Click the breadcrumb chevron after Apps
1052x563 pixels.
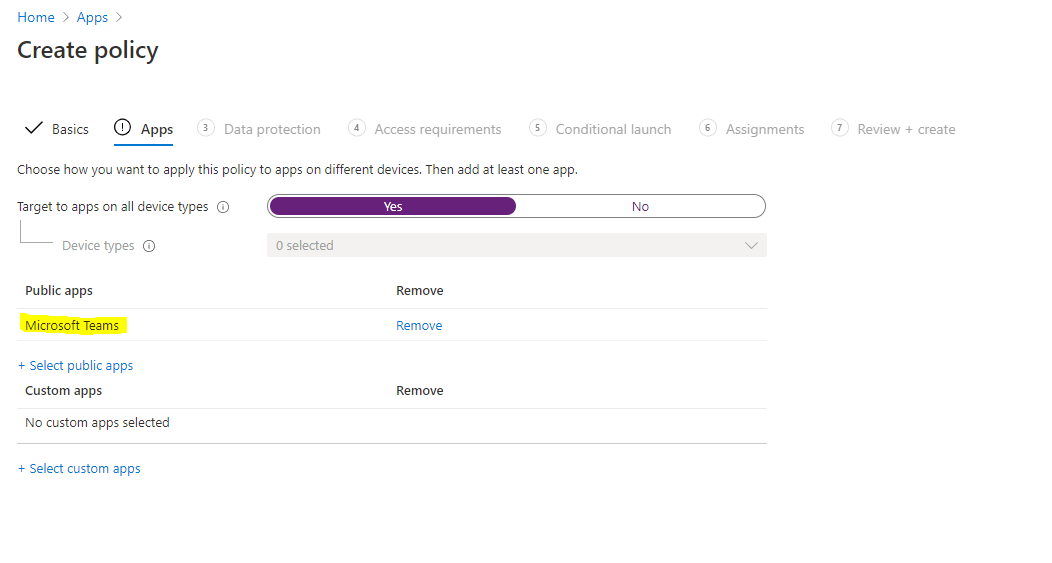(119, 17)
